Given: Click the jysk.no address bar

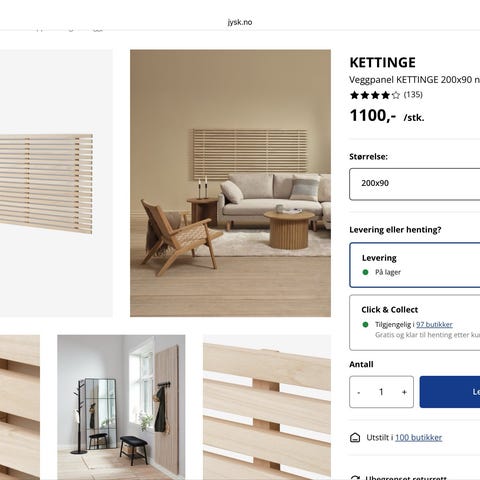Looking at the screenshot, I should pyautogui.click(x=240, y=22).
